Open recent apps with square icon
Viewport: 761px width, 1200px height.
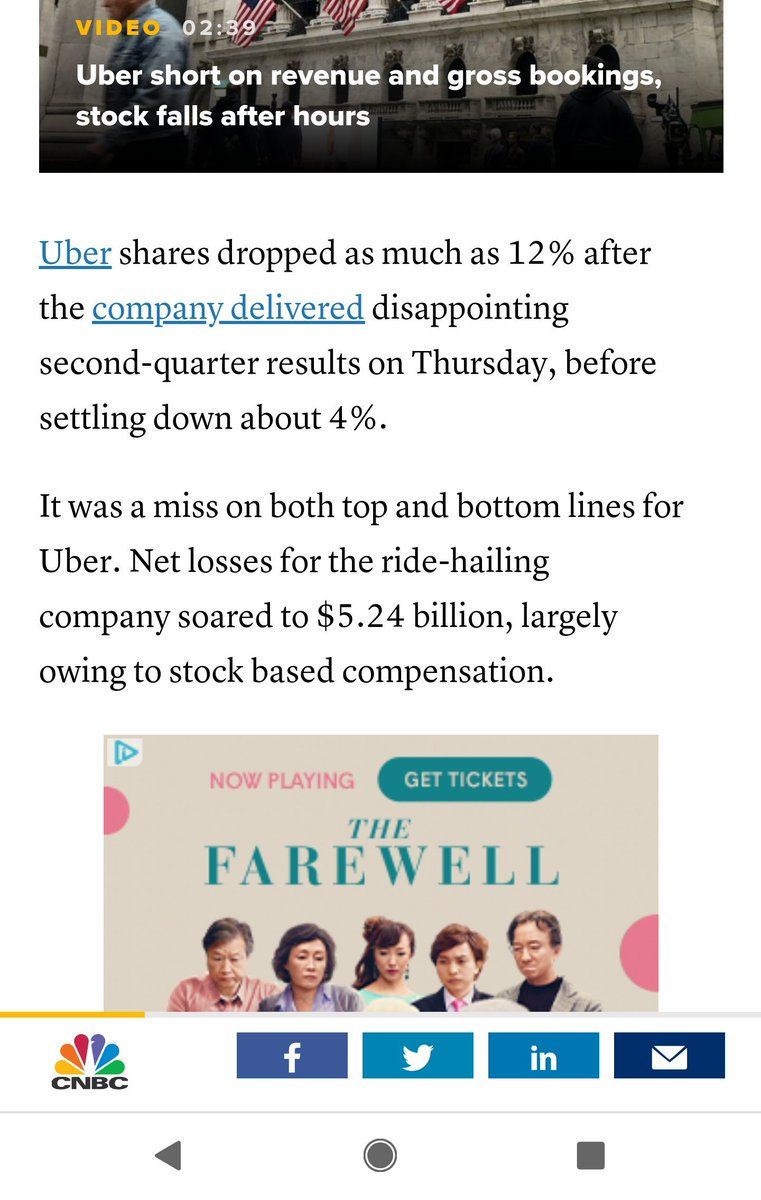(591, 1156)
